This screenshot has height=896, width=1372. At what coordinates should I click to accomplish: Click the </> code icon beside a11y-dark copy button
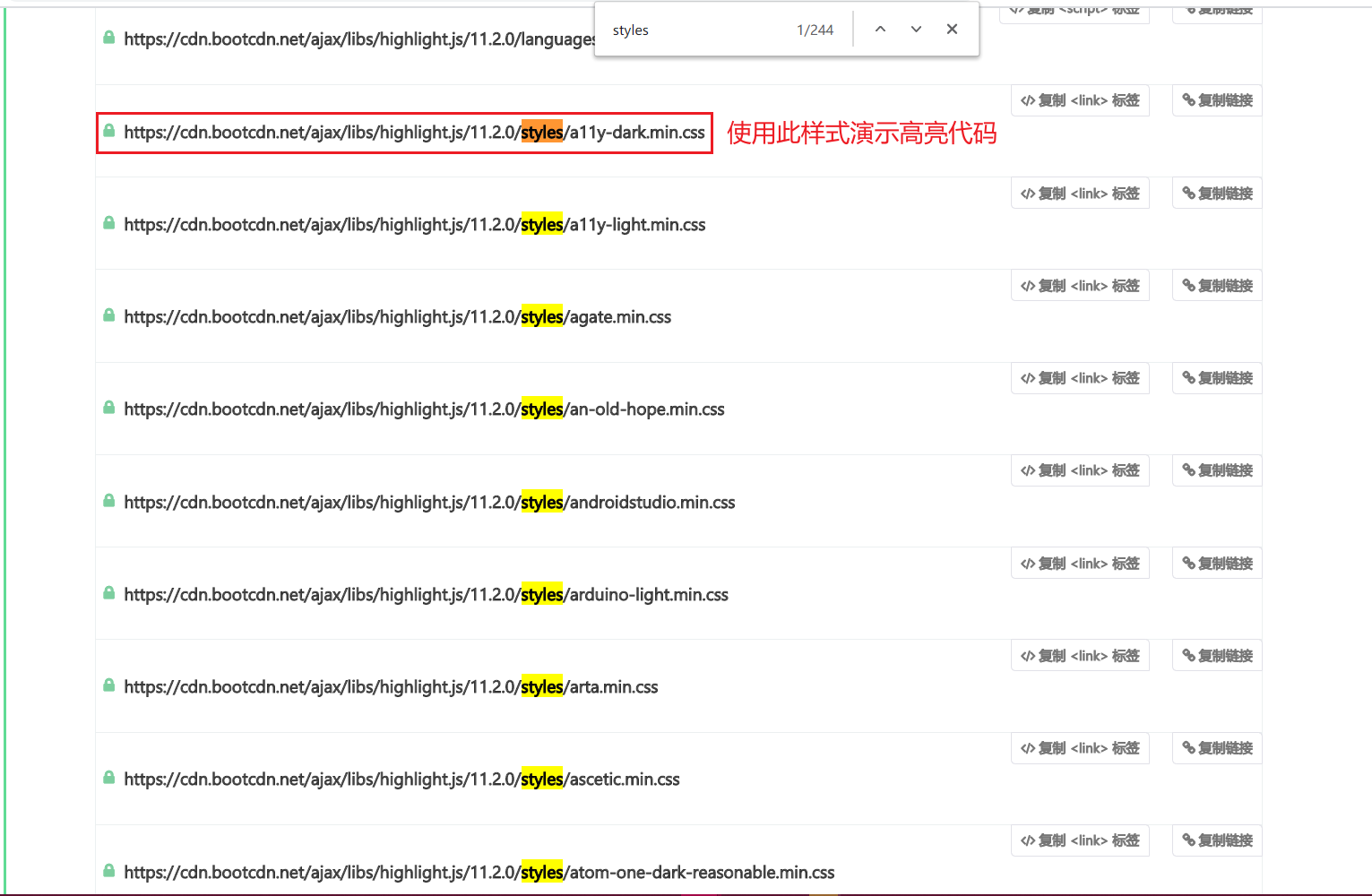tap(1026, 100)
